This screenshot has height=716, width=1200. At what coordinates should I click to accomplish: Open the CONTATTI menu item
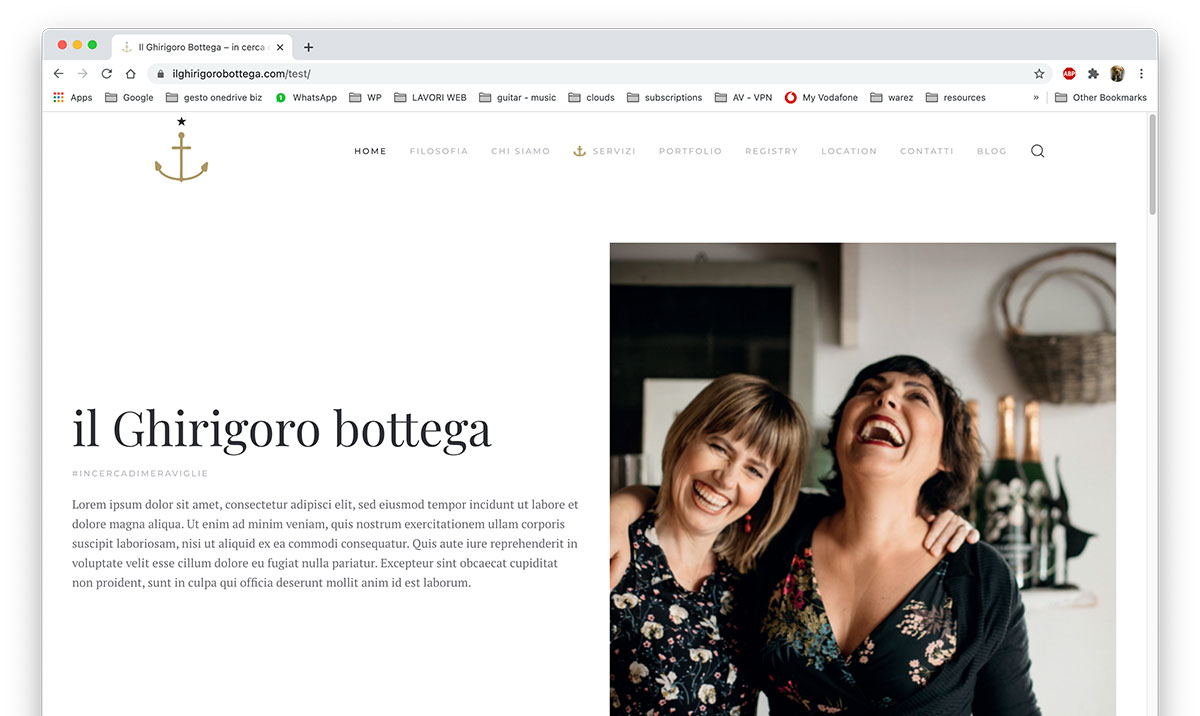(x=927, y=151)
